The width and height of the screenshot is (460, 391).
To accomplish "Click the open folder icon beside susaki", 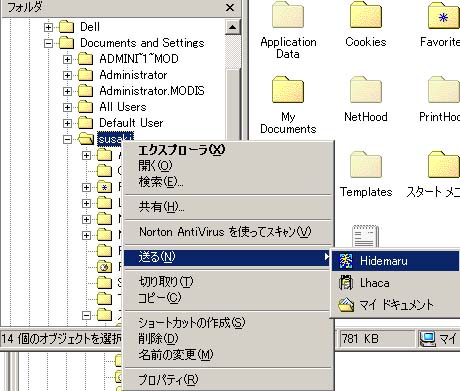I will coord(86,139).
